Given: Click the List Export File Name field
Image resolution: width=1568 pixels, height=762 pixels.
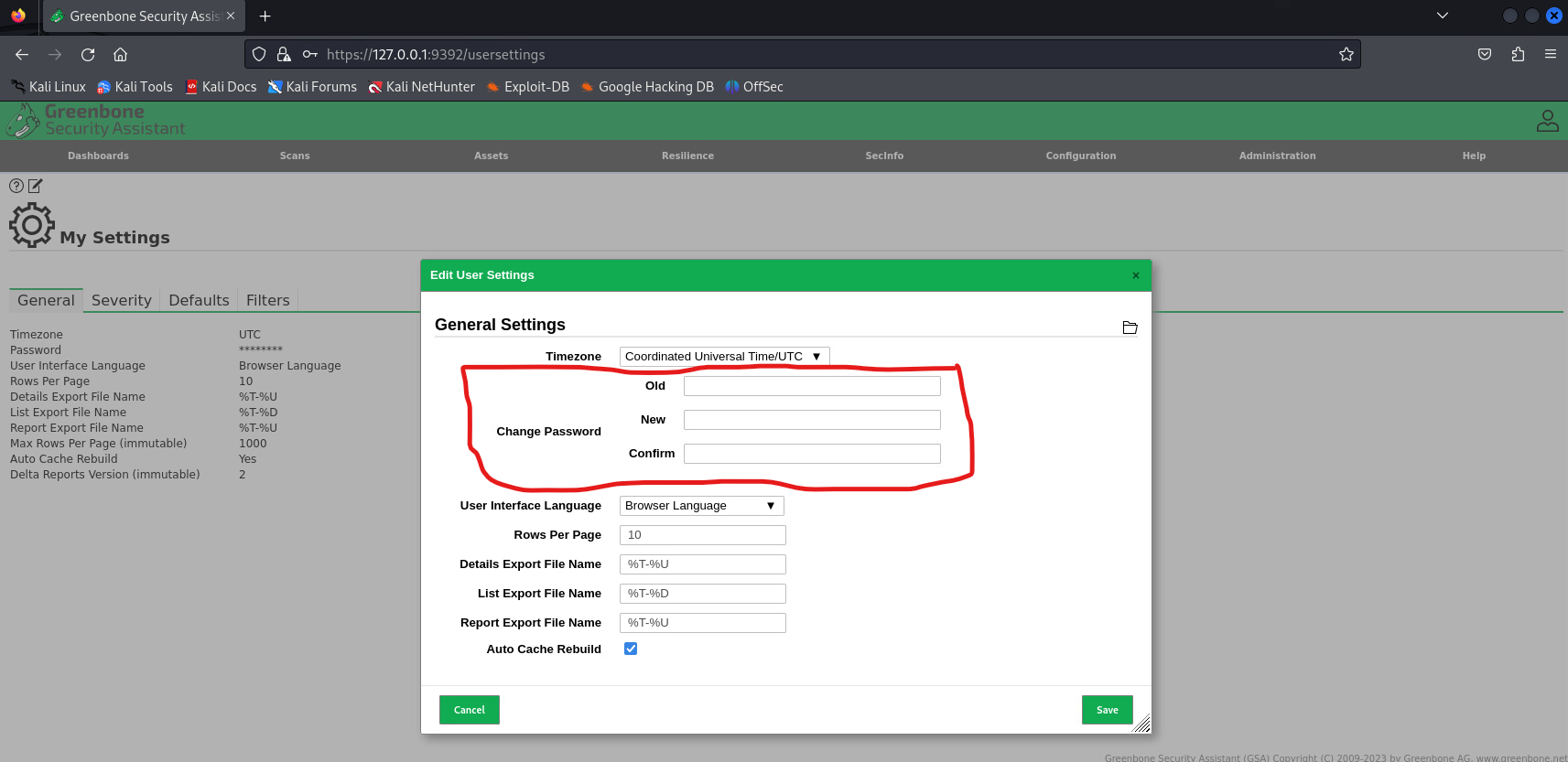Looking at the screenshot, I should (703, 594).
